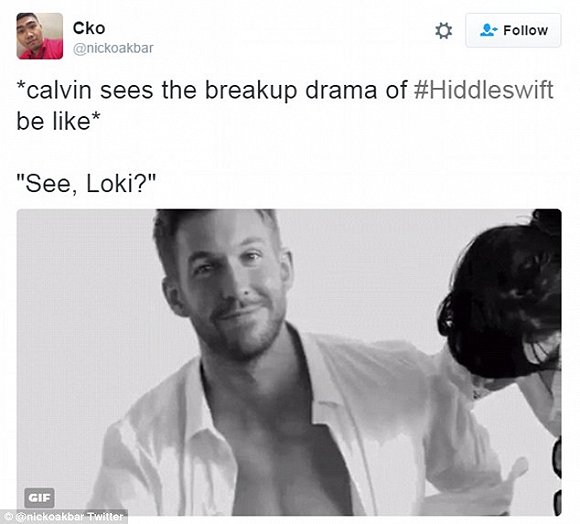Click the "be like*" text line
The image size is (580, 524).
pos(58,121)
